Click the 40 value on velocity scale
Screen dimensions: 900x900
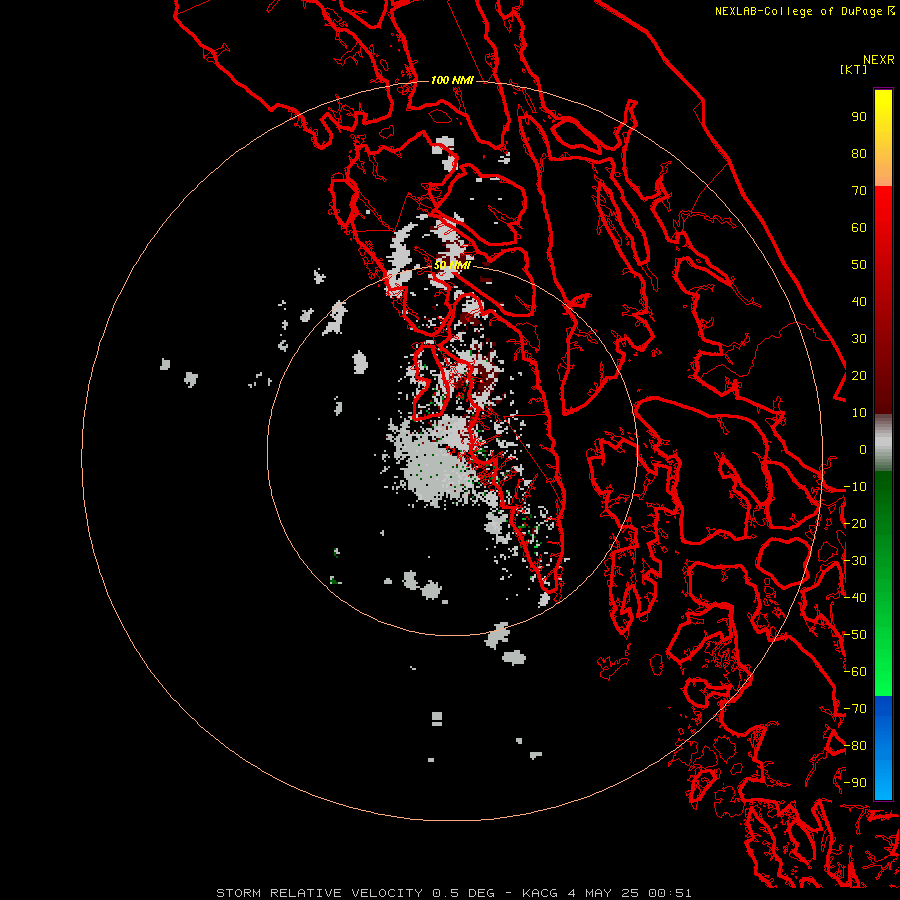[859, 302]
